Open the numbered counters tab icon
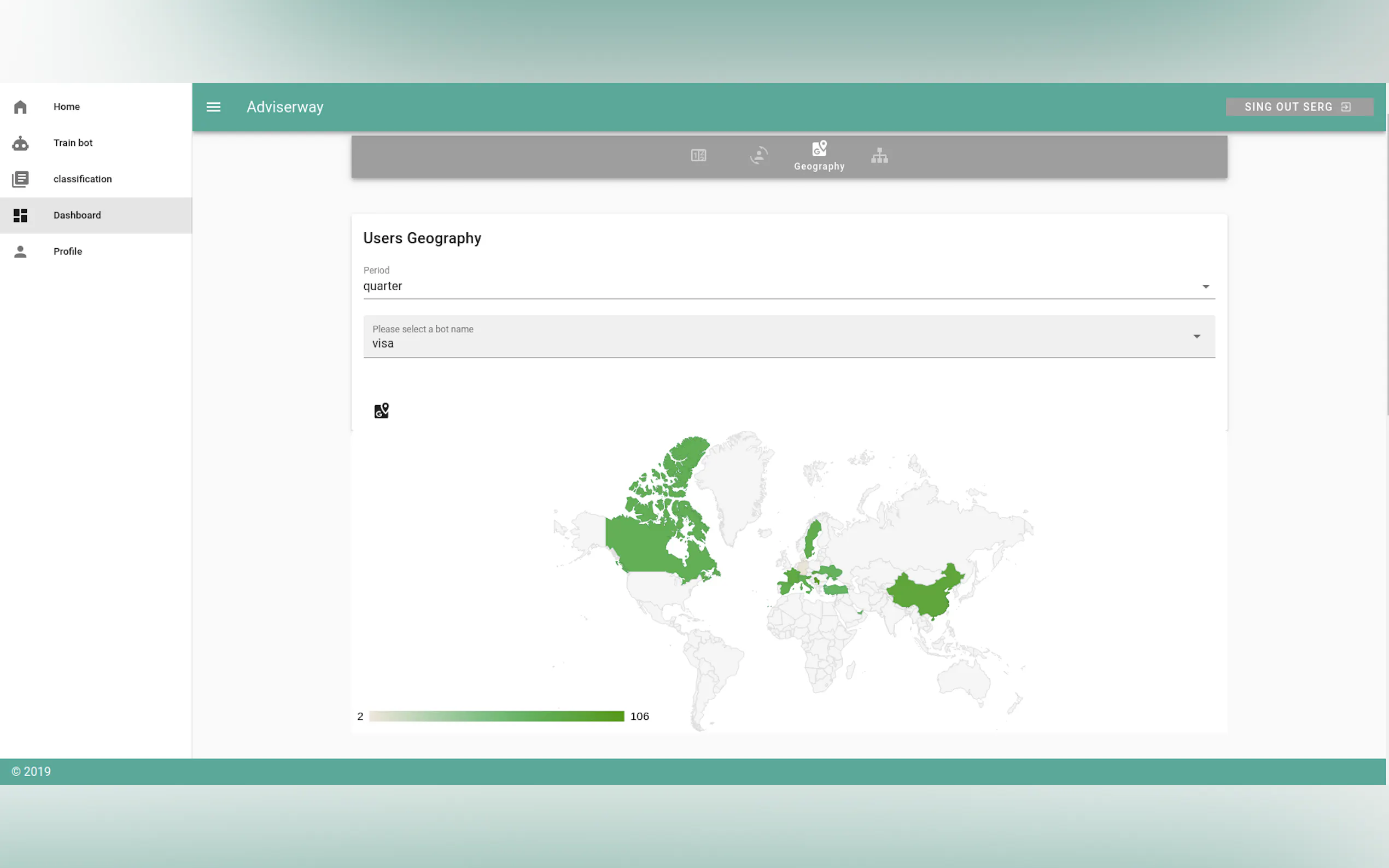The image size is (1389, 868). pos(698,156)
